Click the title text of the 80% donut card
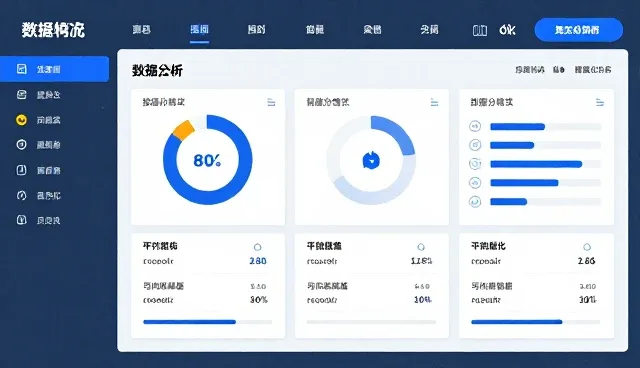This screenshot has height=368, width=640. pyautogui.click(x=163, y=102)
